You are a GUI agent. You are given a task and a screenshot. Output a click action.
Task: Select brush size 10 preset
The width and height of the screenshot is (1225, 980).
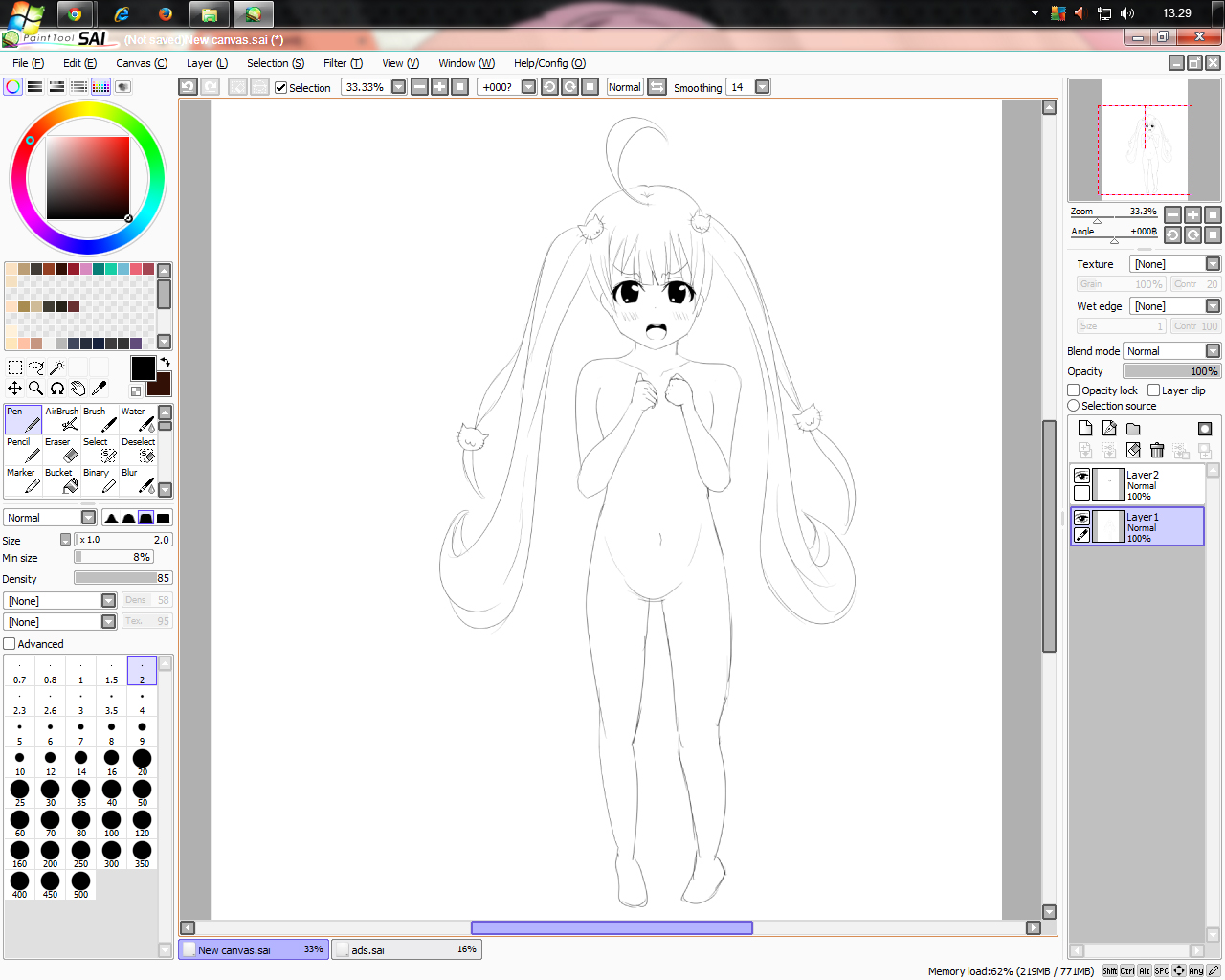19,763
